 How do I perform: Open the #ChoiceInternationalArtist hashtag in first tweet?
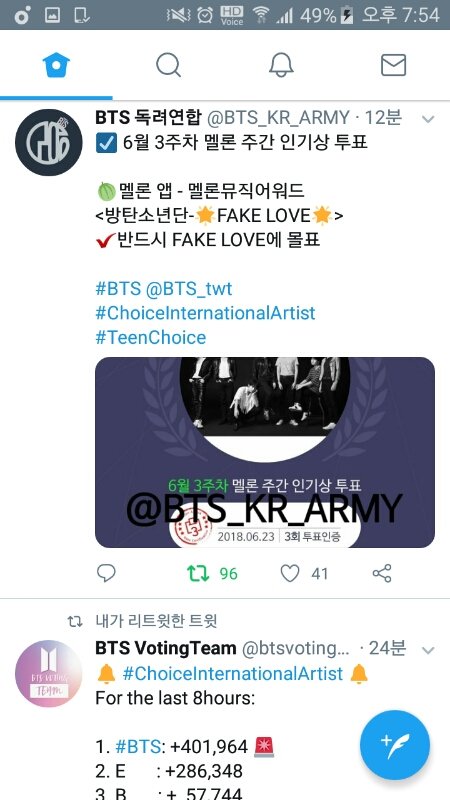pyautogui.click(x=205, y=313)
